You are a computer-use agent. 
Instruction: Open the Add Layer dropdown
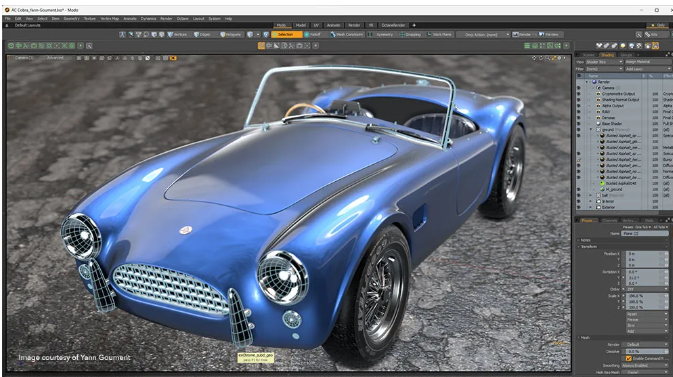647,69
